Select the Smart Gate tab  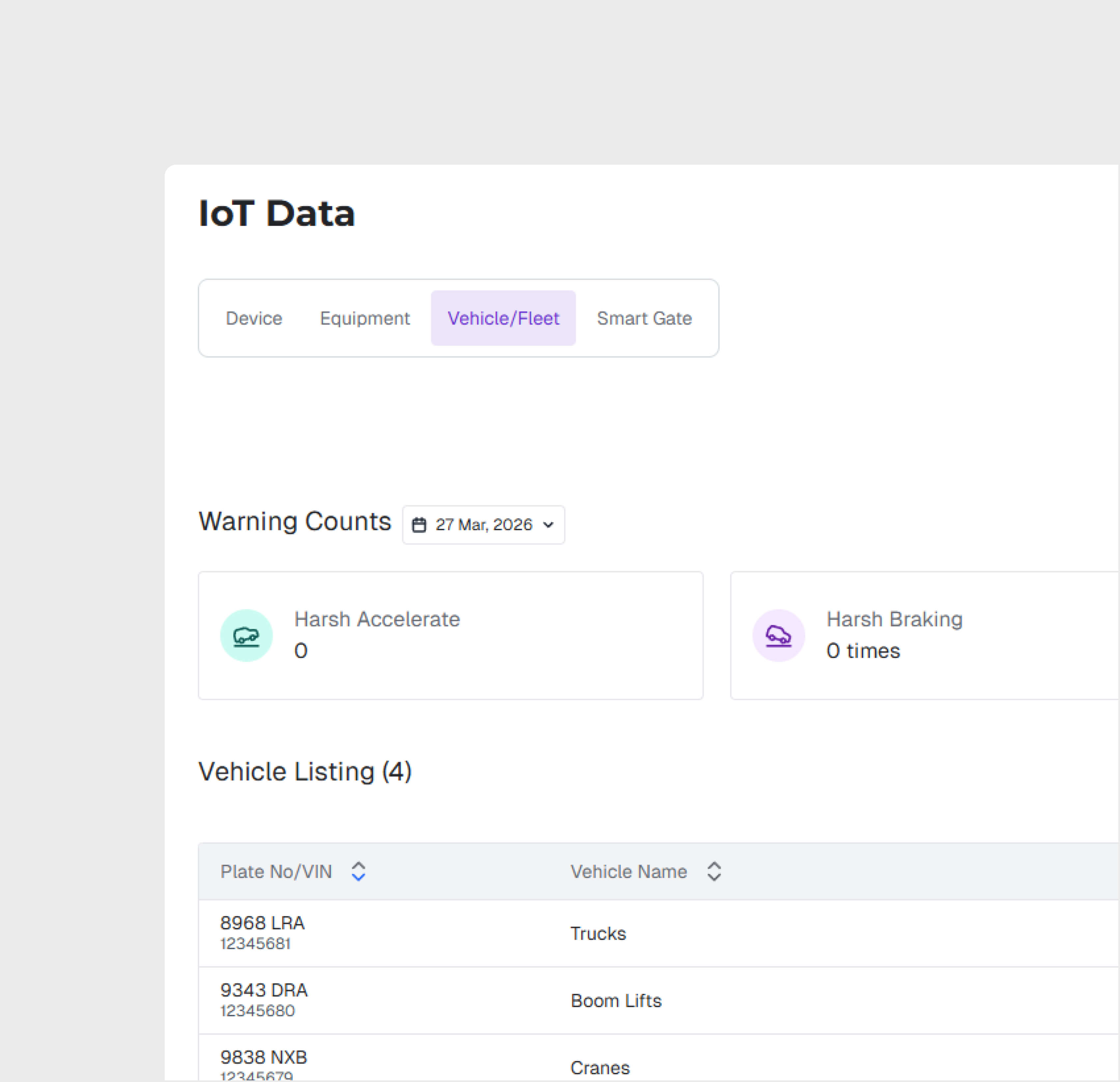(x=644, y=318)
